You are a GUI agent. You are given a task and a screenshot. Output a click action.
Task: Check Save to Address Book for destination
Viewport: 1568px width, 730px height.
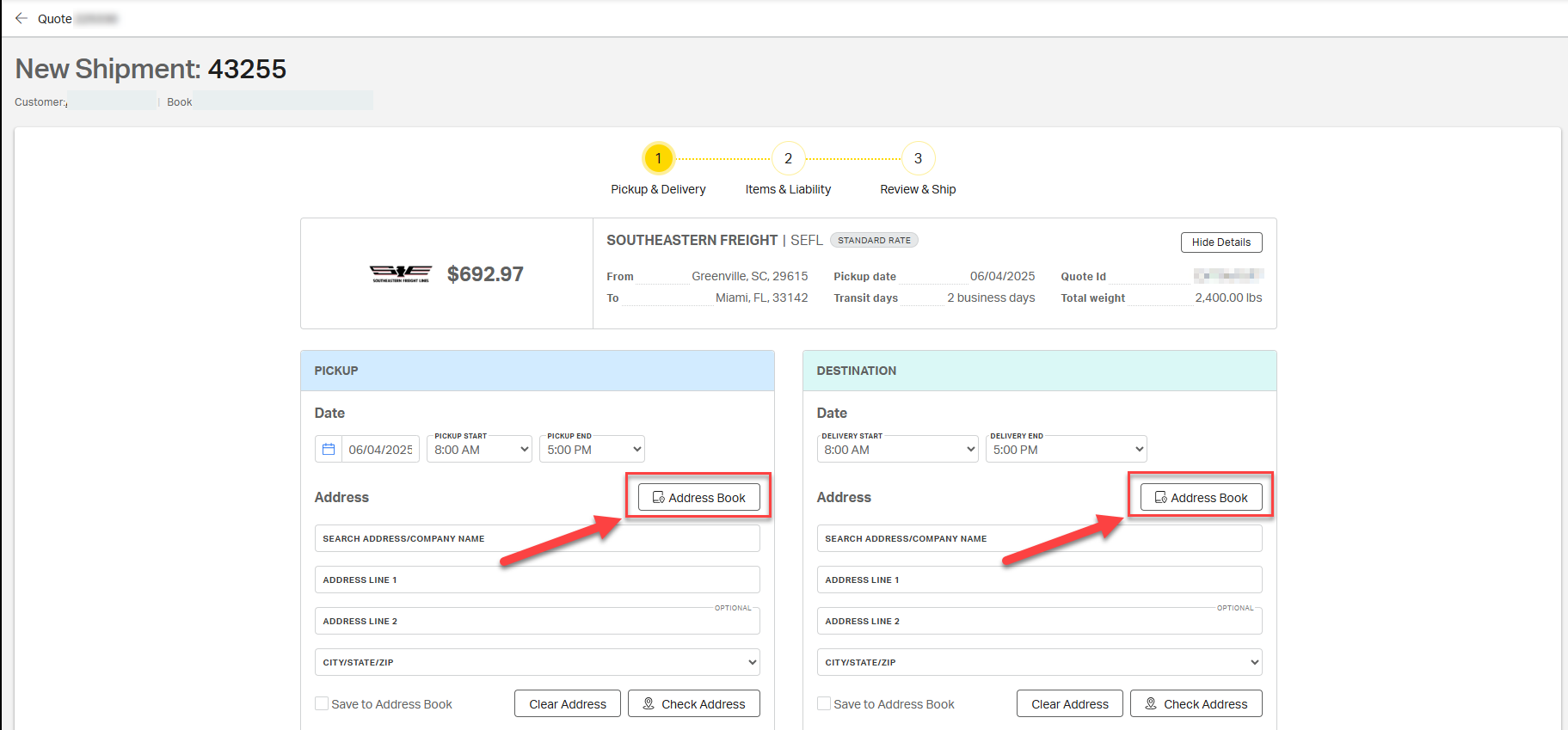(x=824, y=703)
